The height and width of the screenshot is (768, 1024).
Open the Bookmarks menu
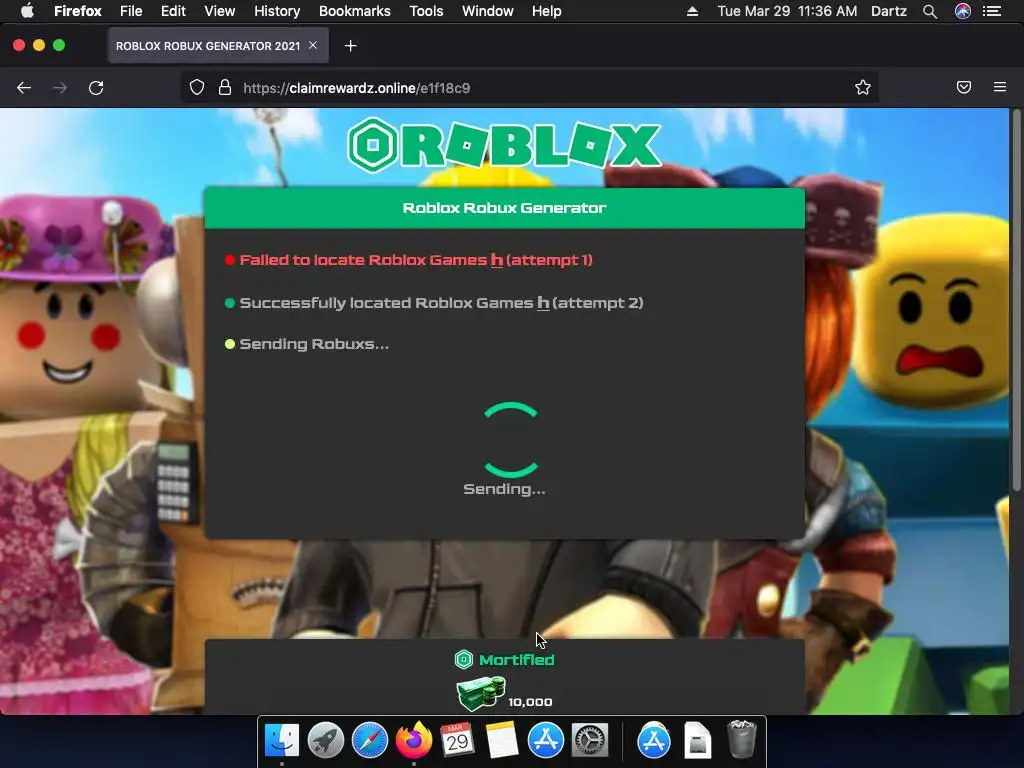(x=355, y=11)
